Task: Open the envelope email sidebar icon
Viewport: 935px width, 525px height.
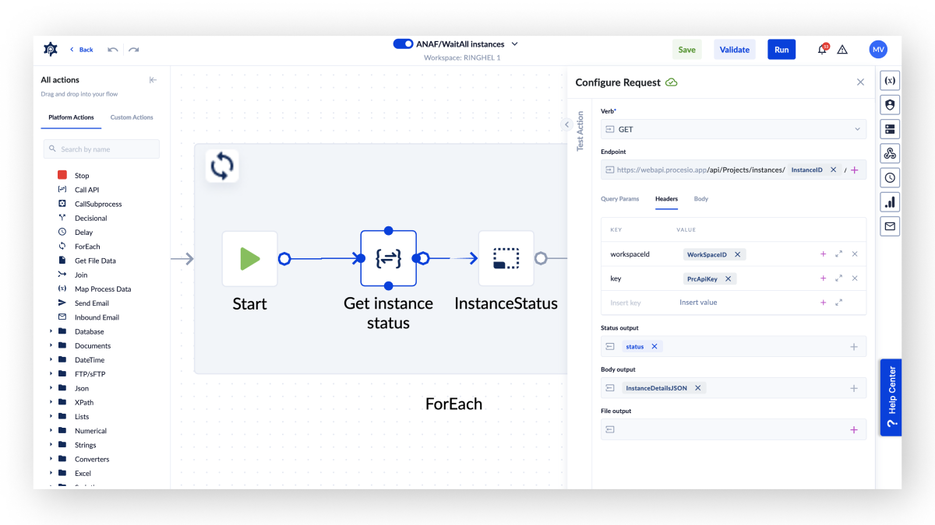Action: [889, 227]
